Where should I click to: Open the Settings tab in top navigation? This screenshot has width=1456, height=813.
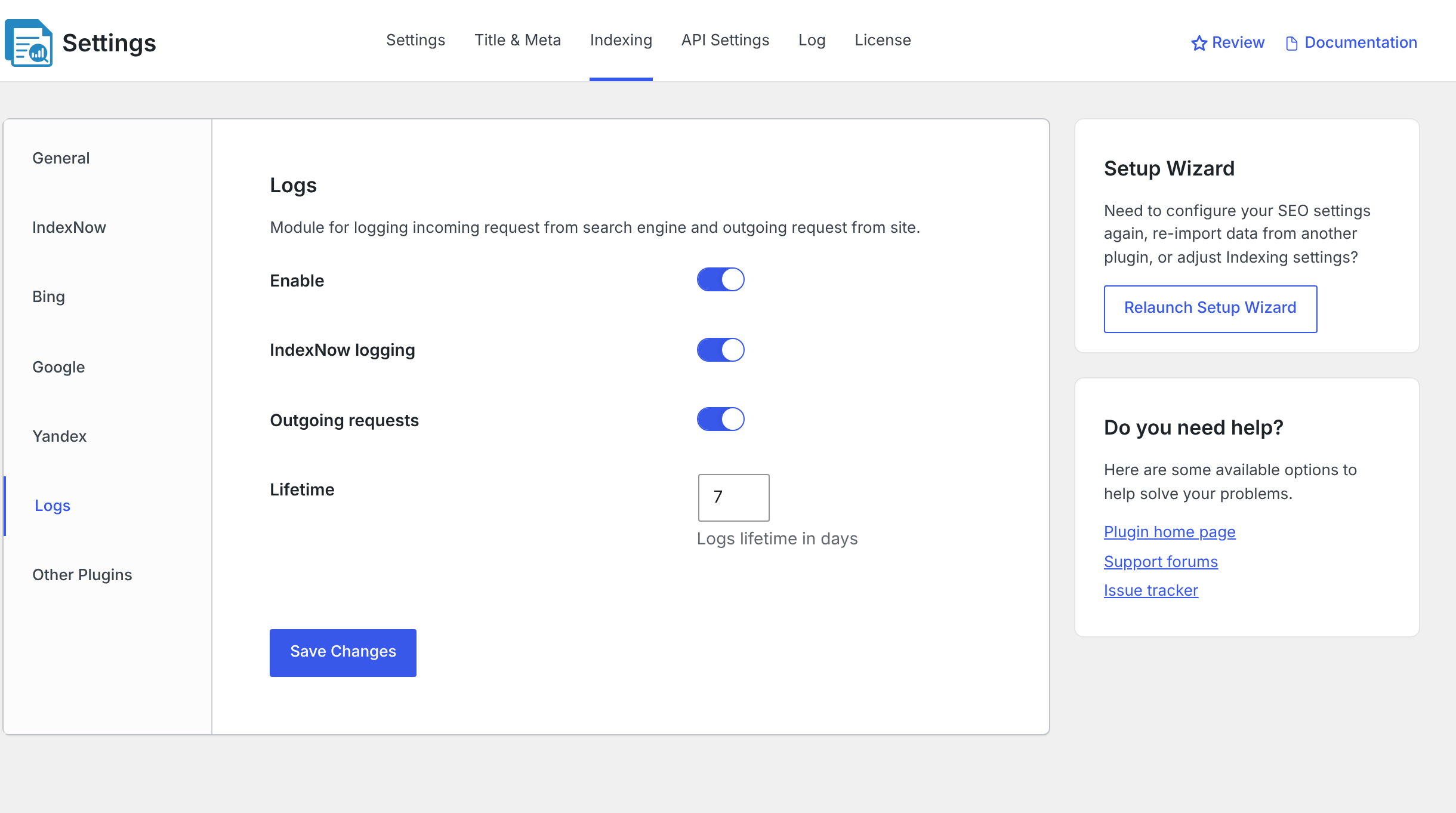click(x=415, y=40)
